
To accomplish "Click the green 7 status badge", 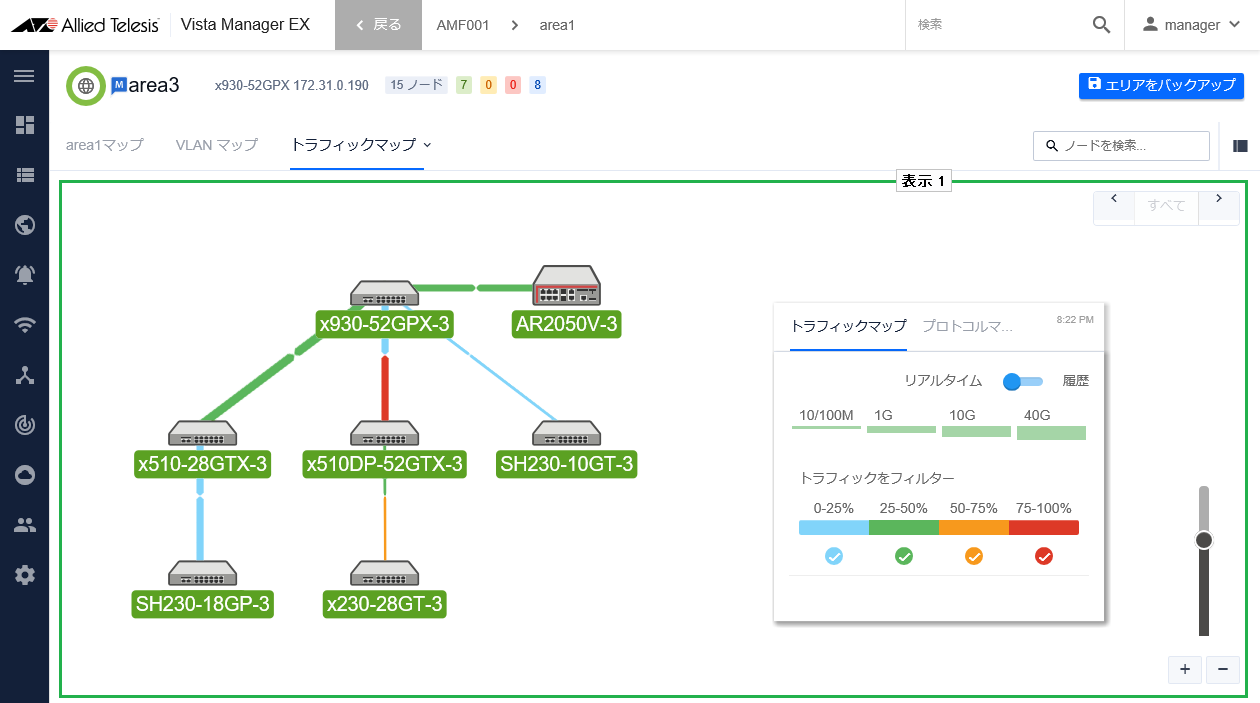I will [464, 85].
